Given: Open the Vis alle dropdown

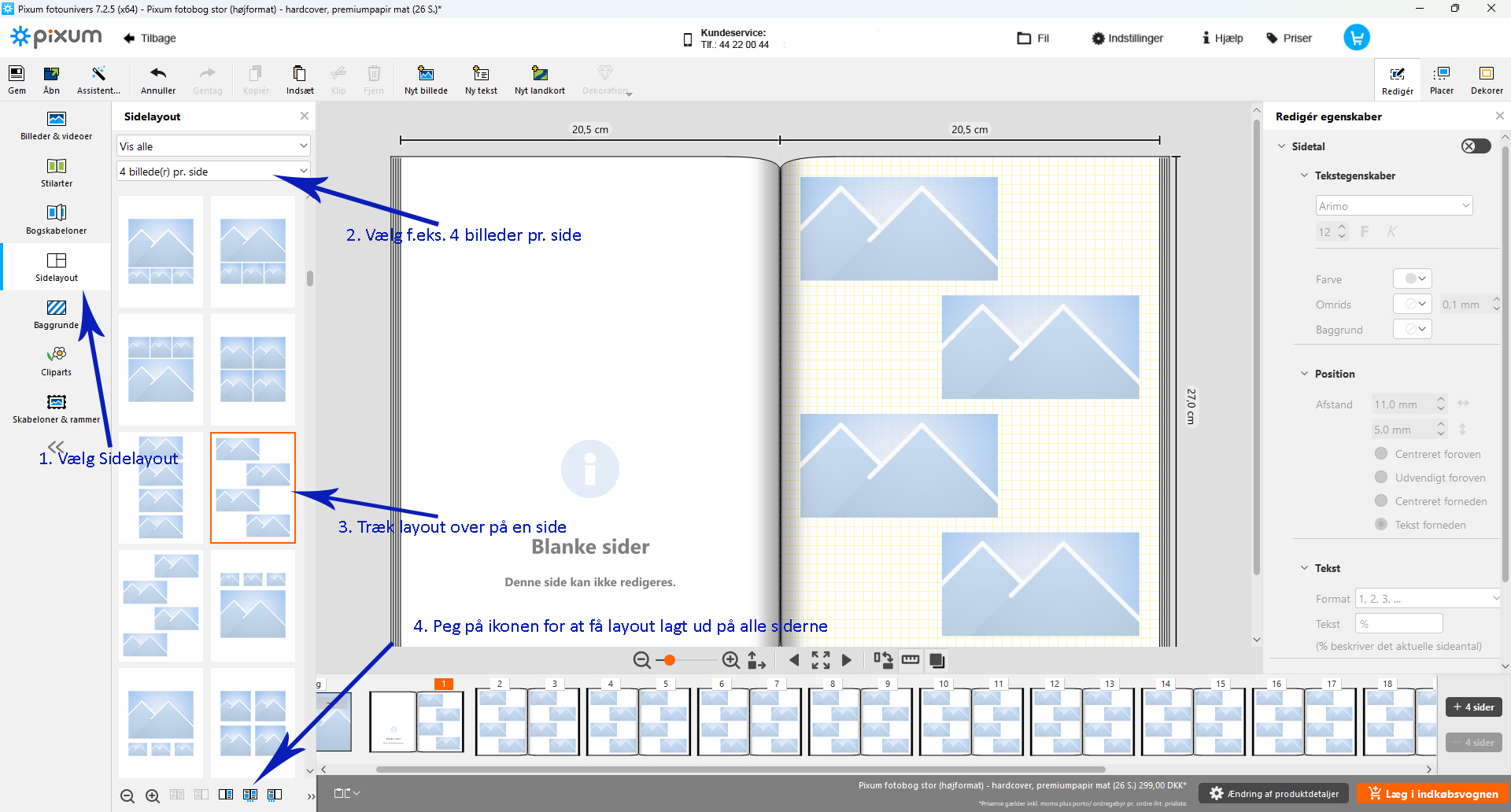Looking at the screenshot, I should click(x=213, y=146).
